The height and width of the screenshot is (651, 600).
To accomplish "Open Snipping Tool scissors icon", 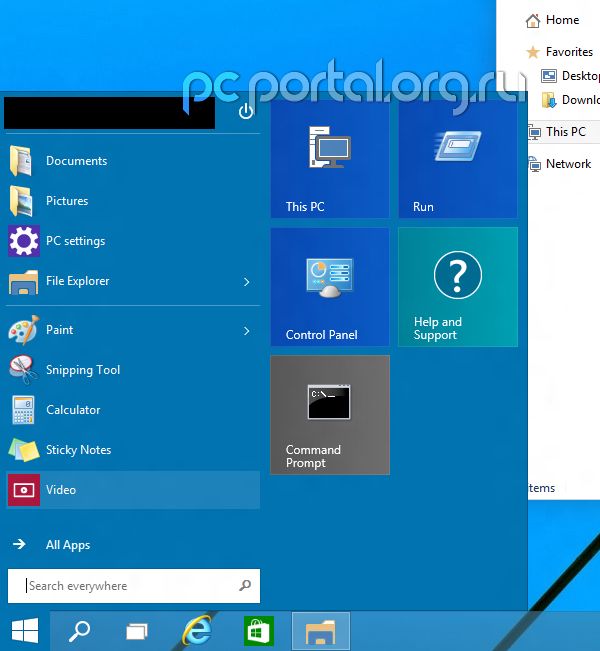I will [23, 370].
